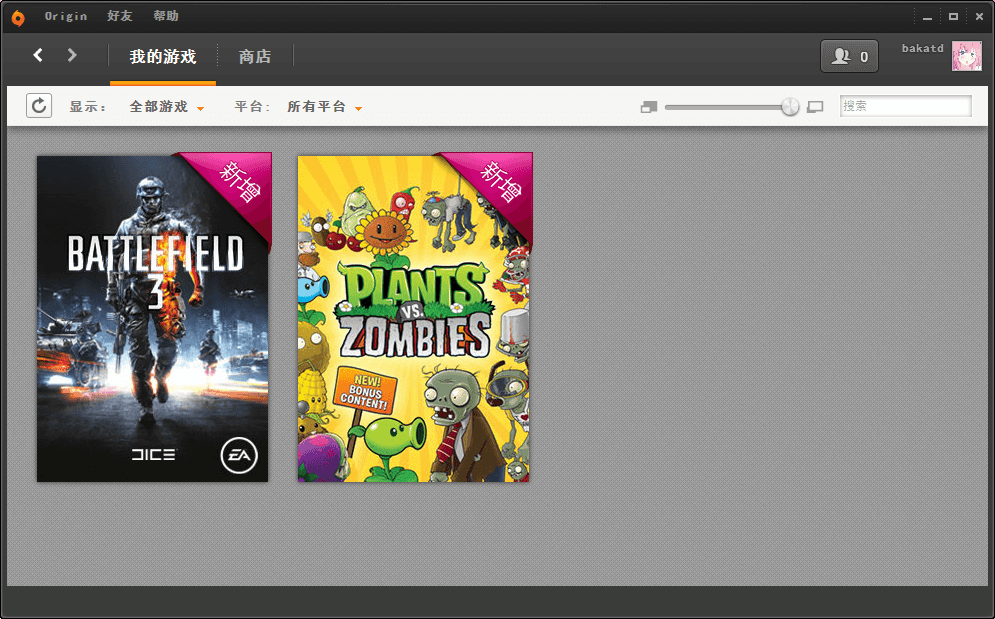The height and width of the screenshot is (619, 995).
Task: Go back with the left arrow
Action: 38,55
